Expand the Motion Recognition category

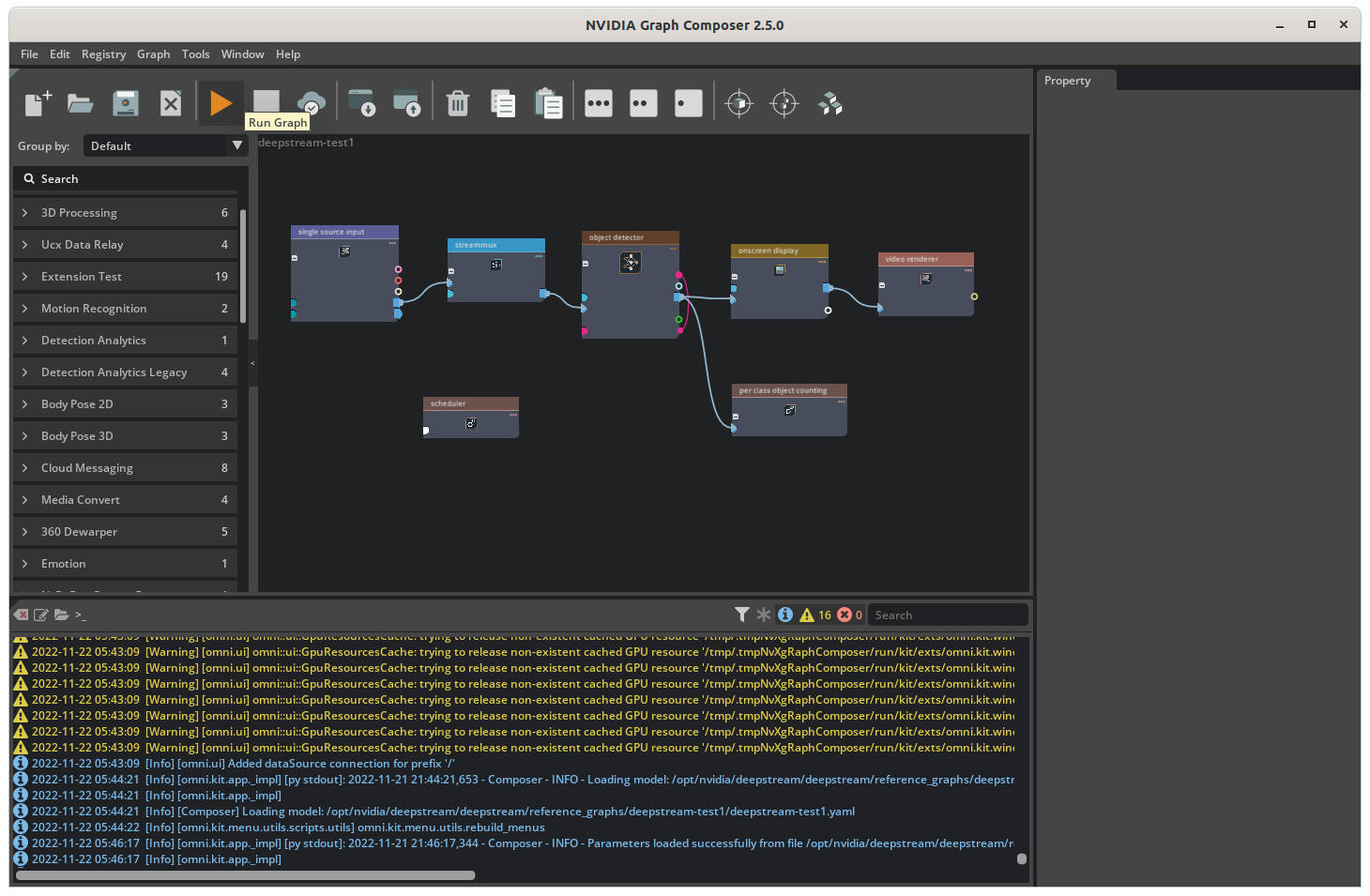(125, 309)
